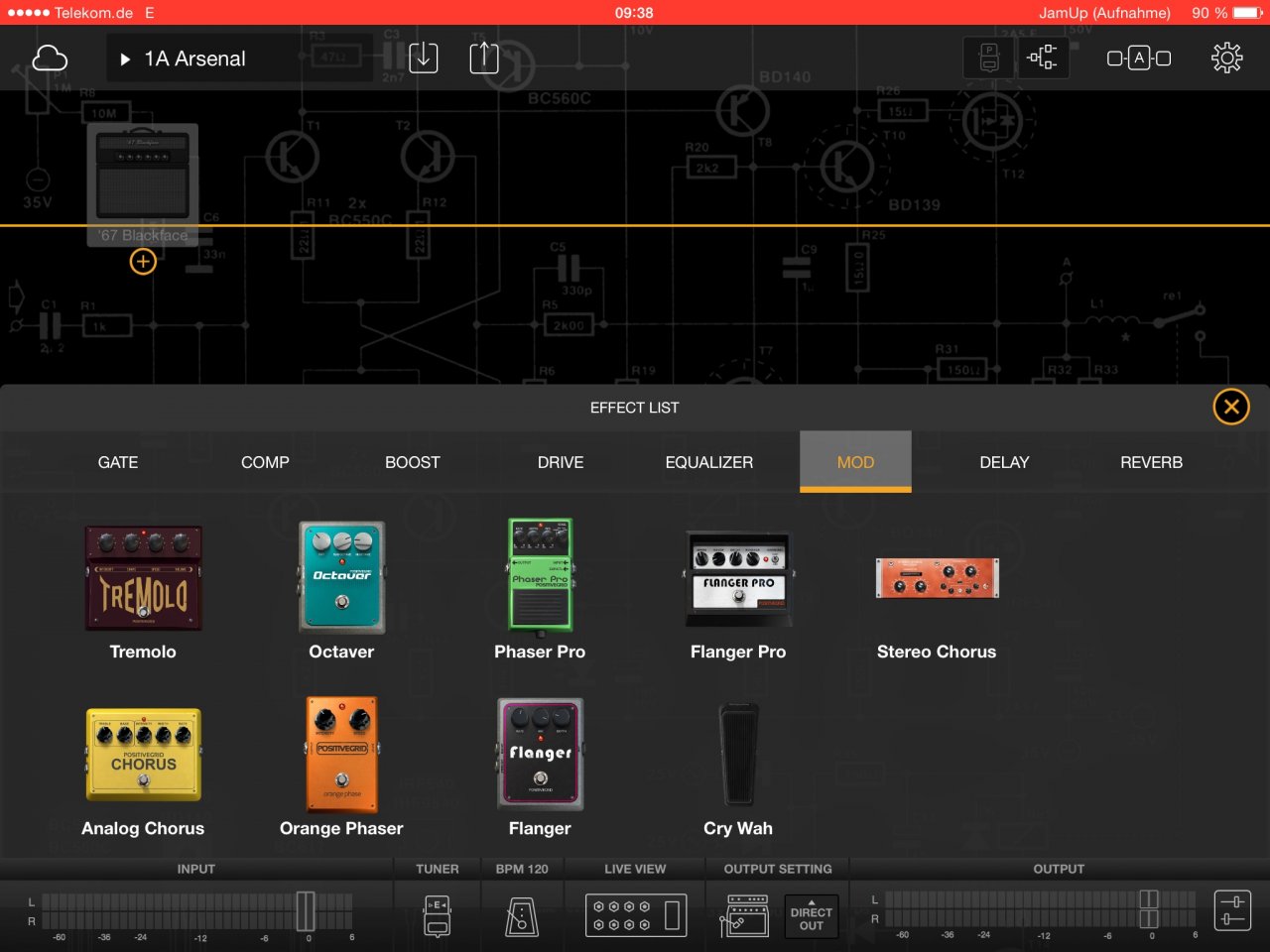Open the A channel view icon
This screenshot has width=1270, height=952.
1139,59
